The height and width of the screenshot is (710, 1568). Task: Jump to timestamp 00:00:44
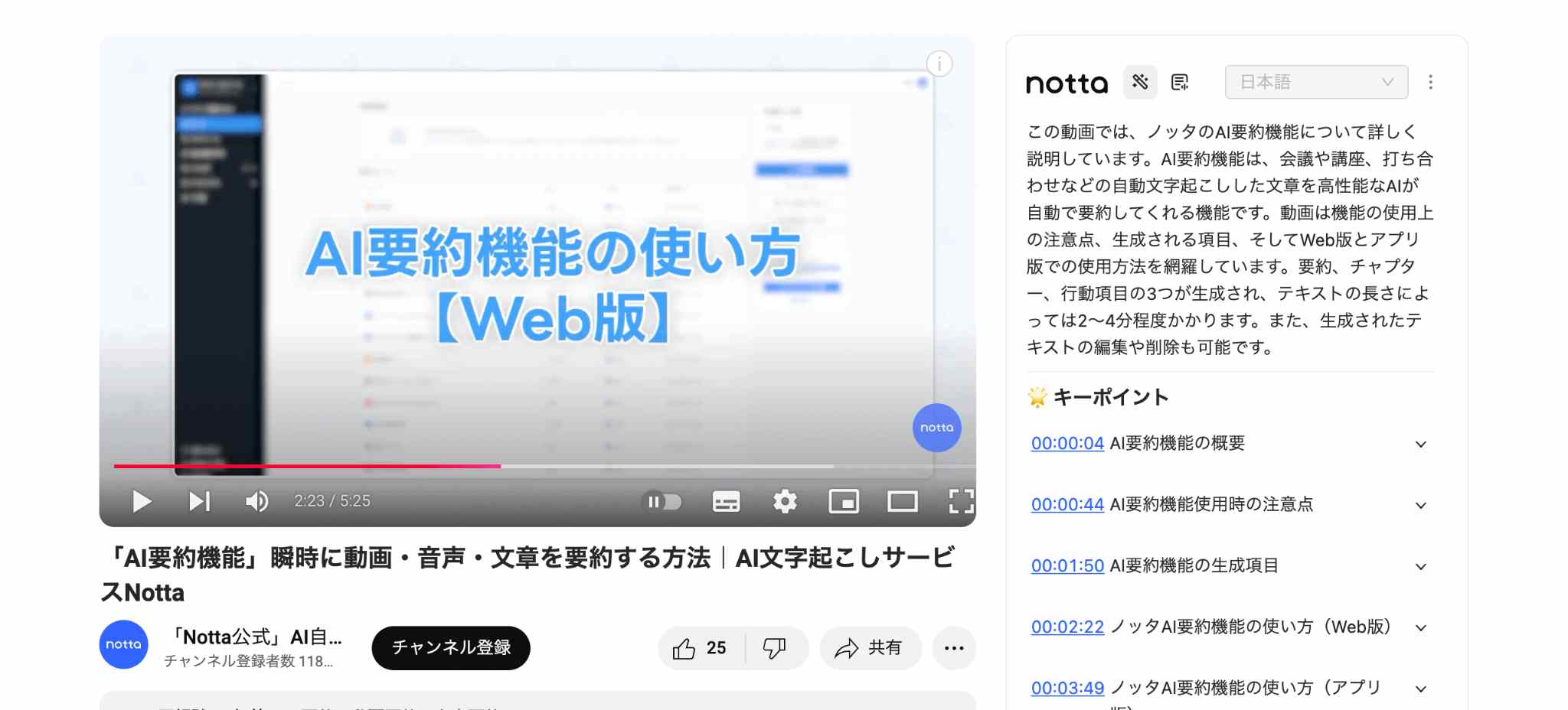coord(1067,504)
